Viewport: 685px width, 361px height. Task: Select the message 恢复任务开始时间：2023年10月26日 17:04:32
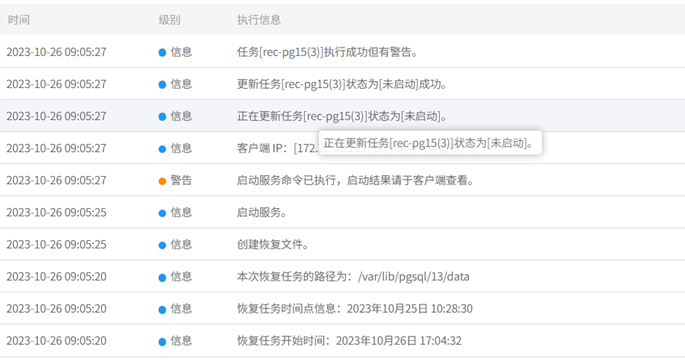(x=349, y=341)
